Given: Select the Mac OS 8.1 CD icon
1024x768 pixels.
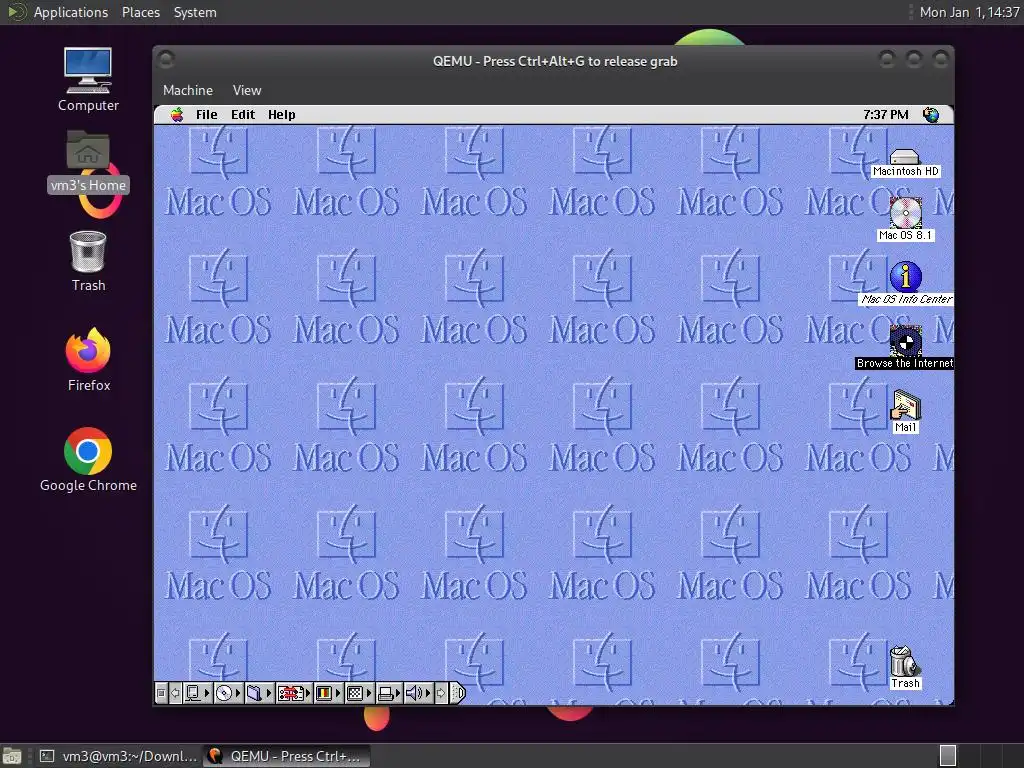Looking at the screenshot, I should (905, 219).
